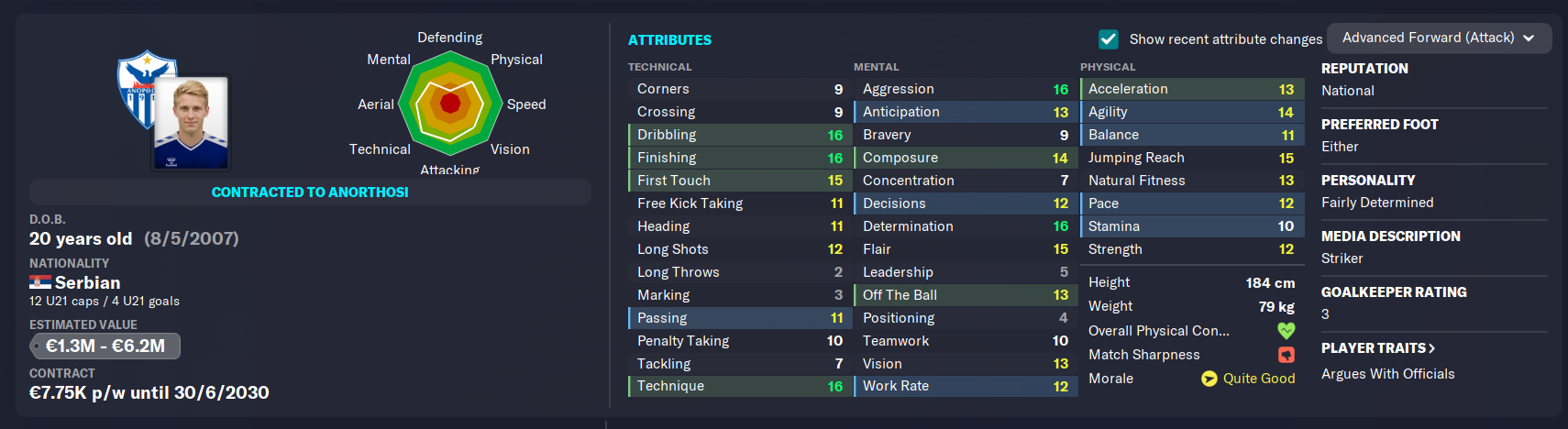The height and width of the screenshot is (429, 1568).
Task: Click the green heart physical condition icon
Action: [x=1286, y=330]
